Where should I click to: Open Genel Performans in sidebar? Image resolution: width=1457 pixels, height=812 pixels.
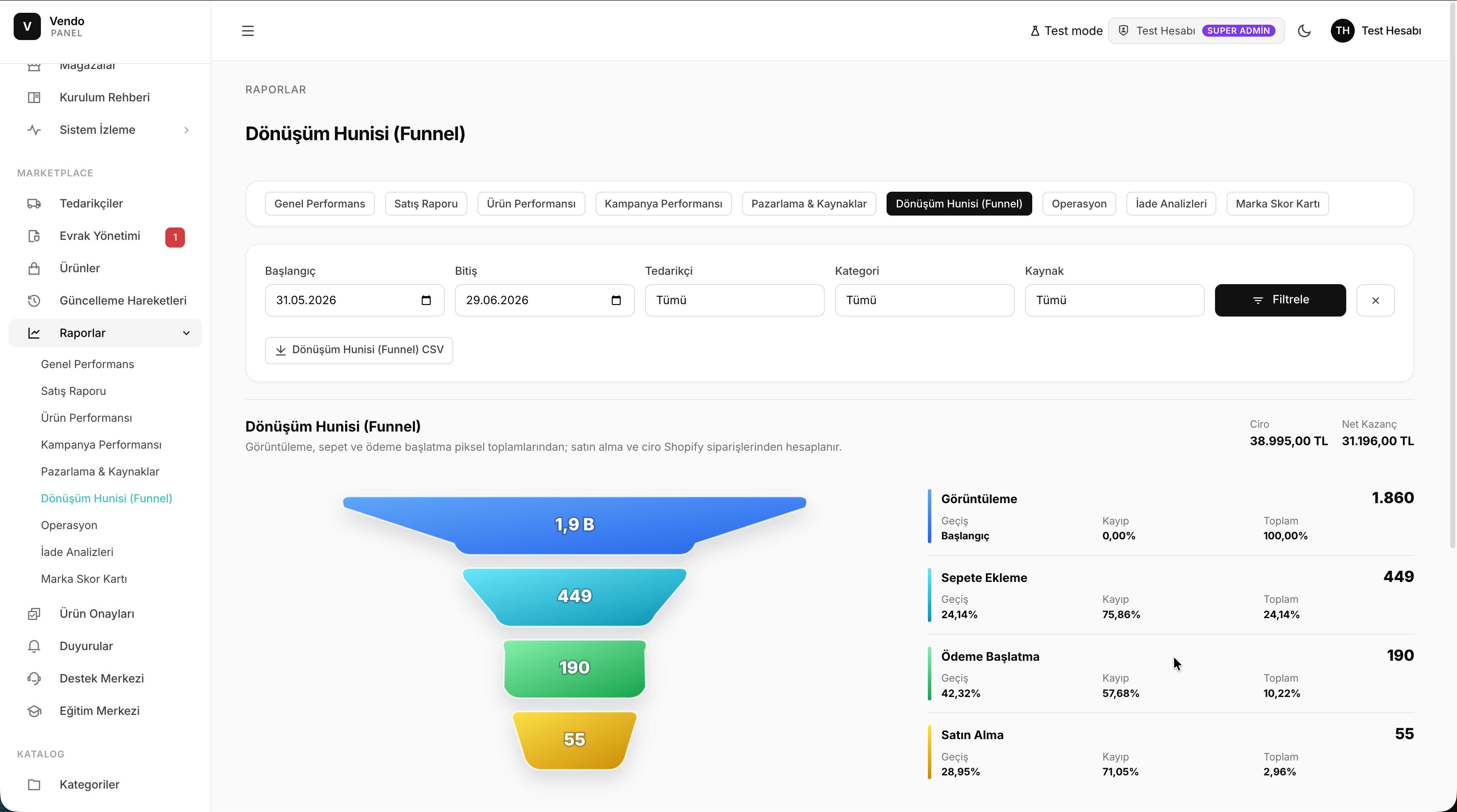pyautogui.click(x=87, y=364)
